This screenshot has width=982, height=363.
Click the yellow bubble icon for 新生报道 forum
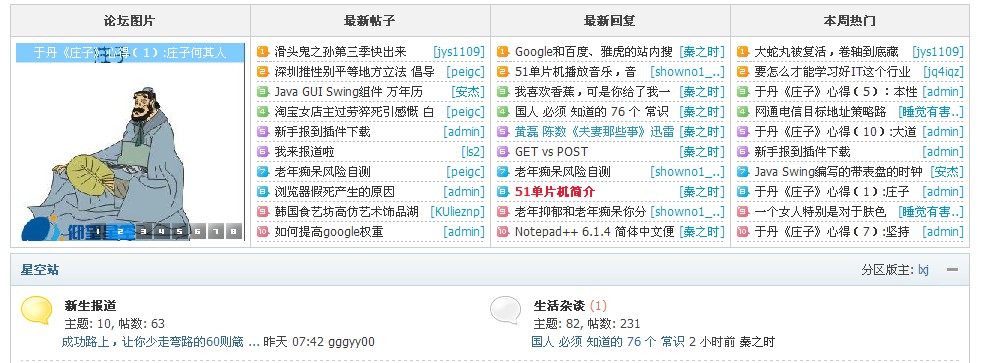(x=36, y=310)
